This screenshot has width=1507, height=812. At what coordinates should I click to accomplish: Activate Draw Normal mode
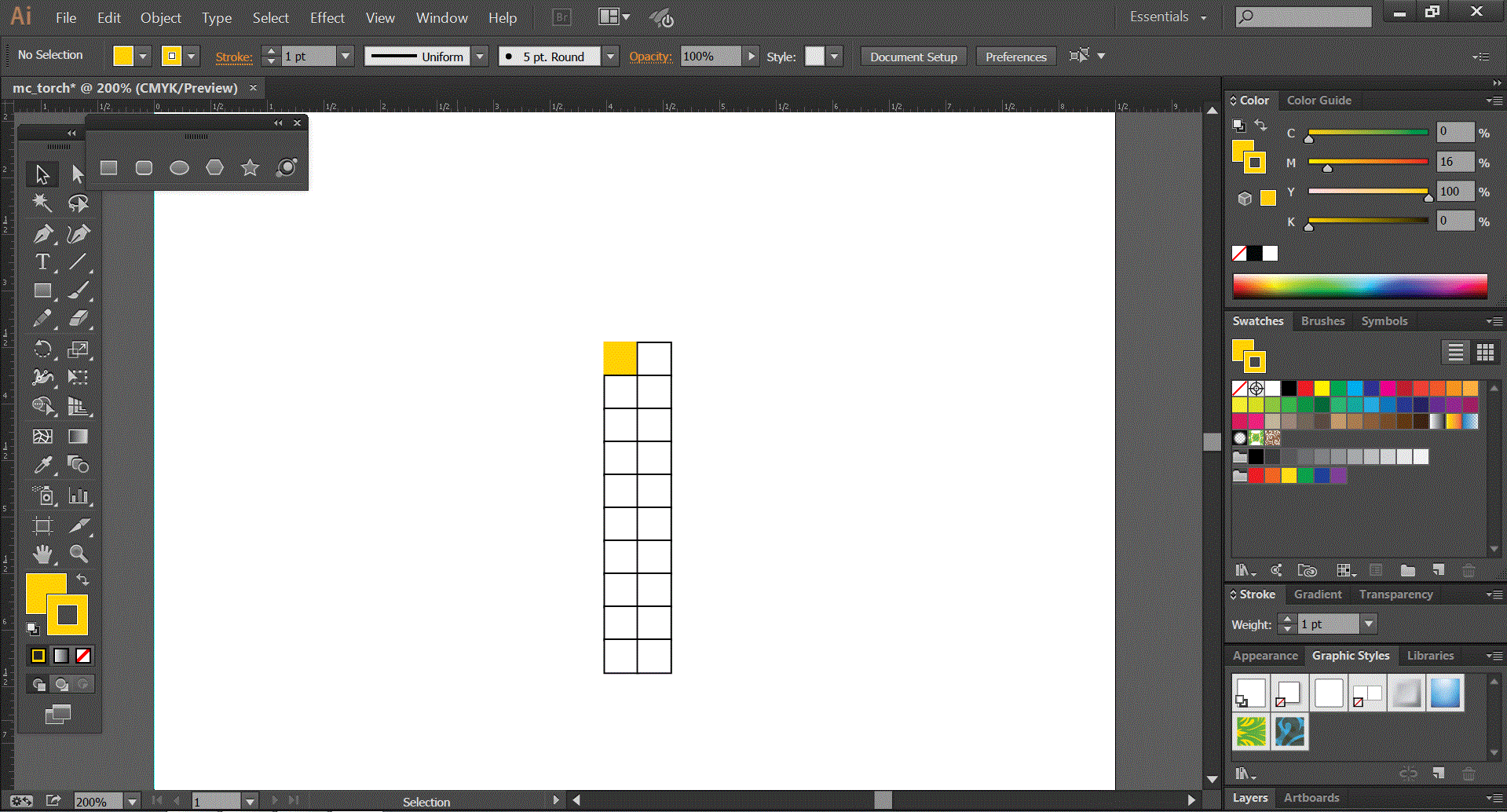point(38,684)
